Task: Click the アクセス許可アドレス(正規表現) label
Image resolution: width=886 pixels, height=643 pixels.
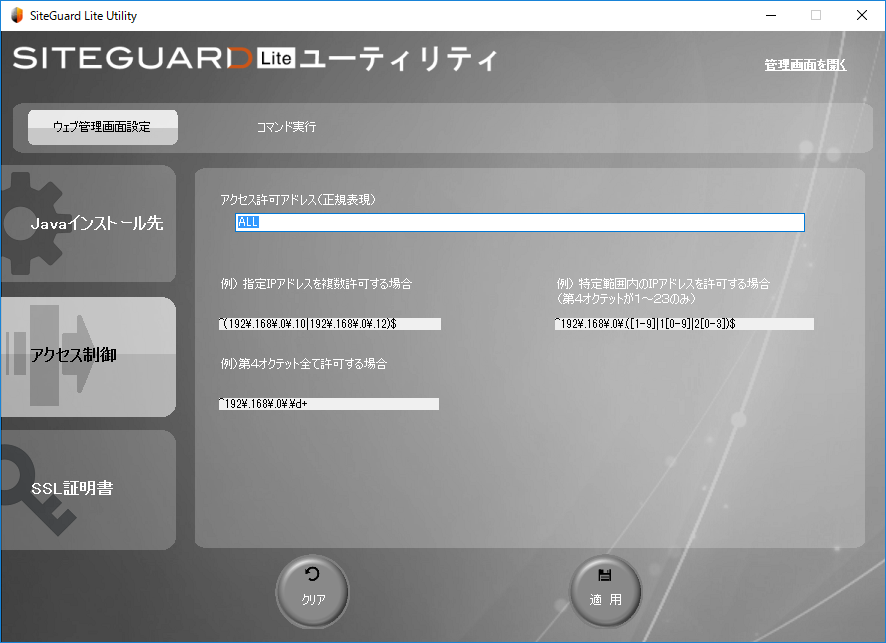Action: click(x=298, y=199)
